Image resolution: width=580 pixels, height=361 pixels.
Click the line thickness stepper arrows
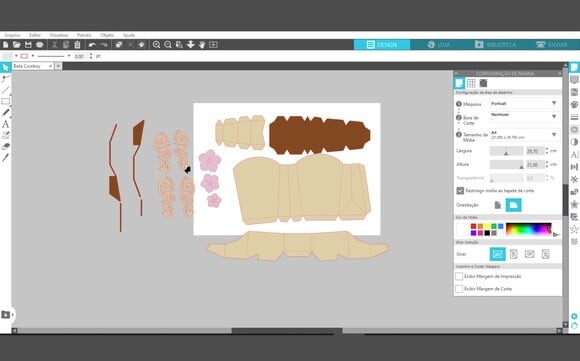(x=91, y=56)
